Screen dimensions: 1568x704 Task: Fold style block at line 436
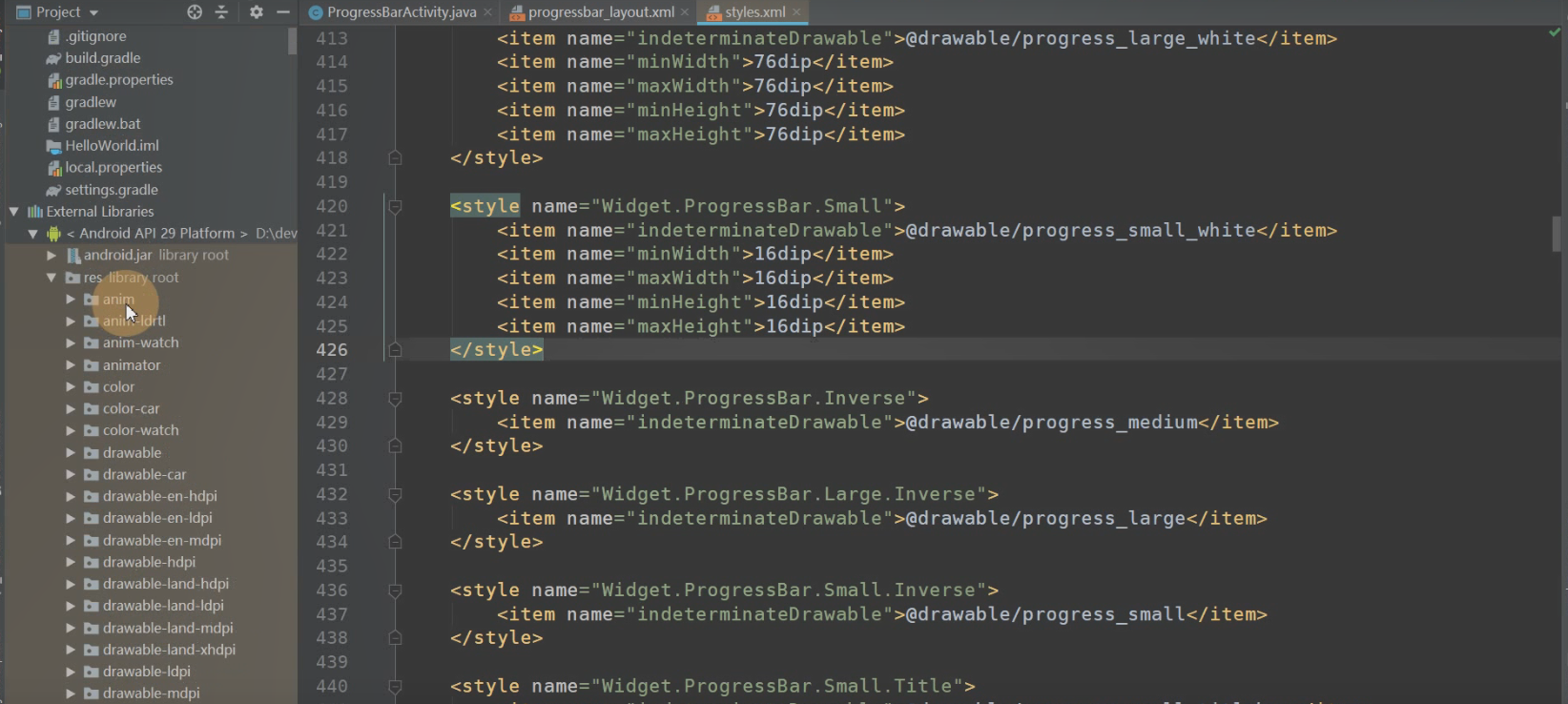(x=395, y=591)
